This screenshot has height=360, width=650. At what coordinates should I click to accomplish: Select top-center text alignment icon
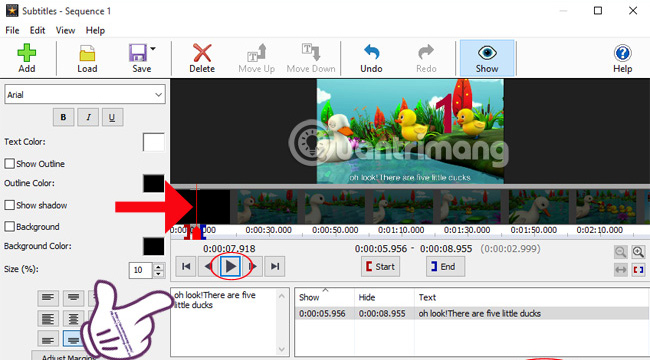point(73,298)
